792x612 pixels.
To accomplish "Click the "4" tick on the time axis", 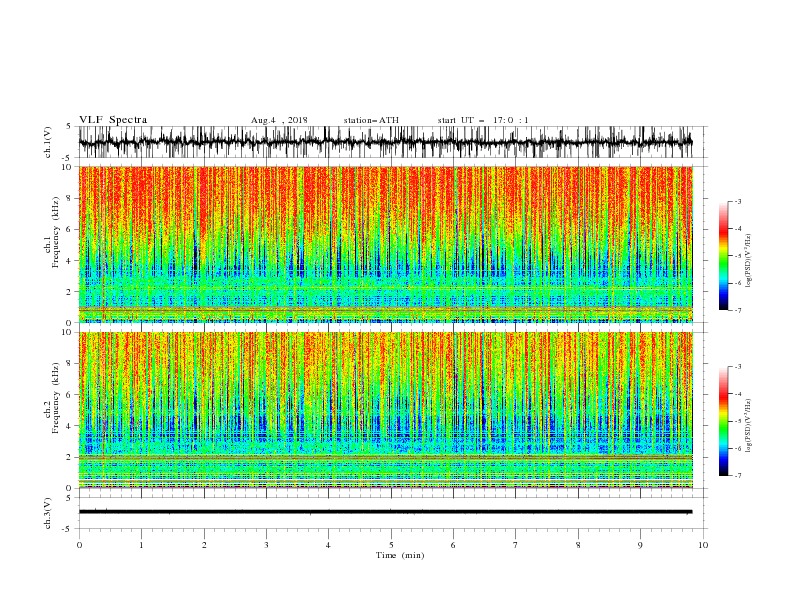I will pos(328,545).
